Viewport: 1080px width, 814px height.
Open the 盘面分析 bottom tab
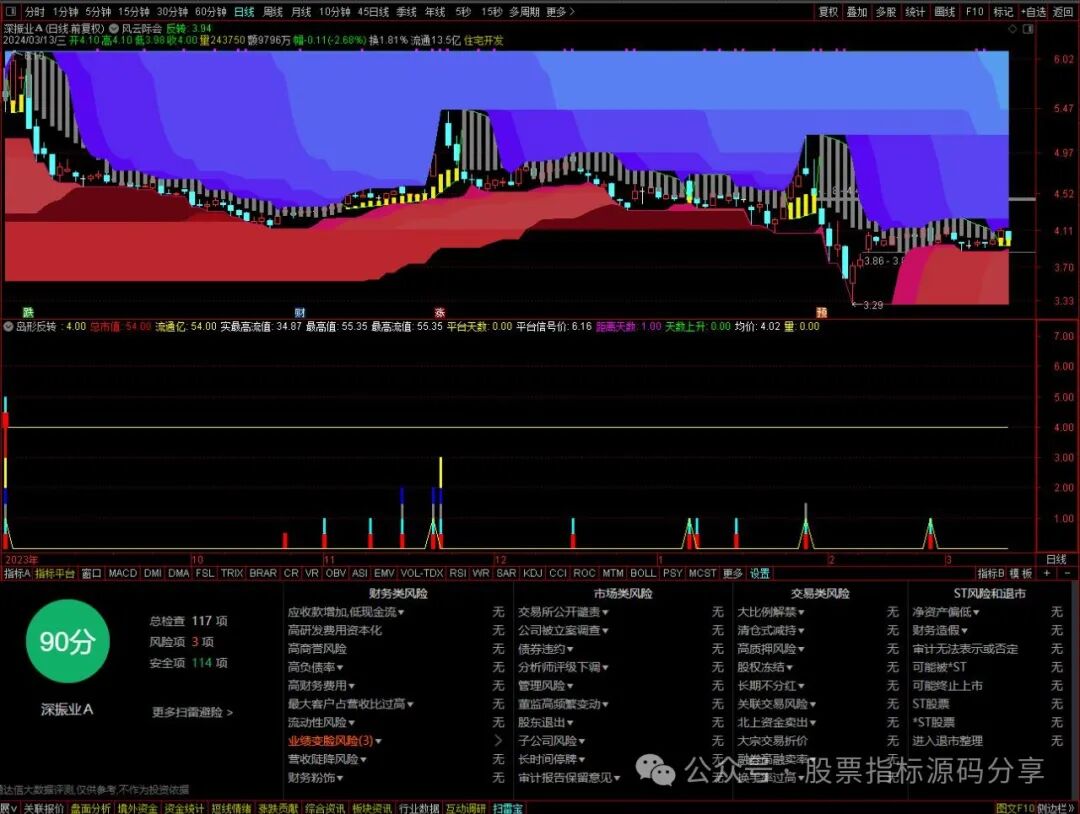point(90,808)
